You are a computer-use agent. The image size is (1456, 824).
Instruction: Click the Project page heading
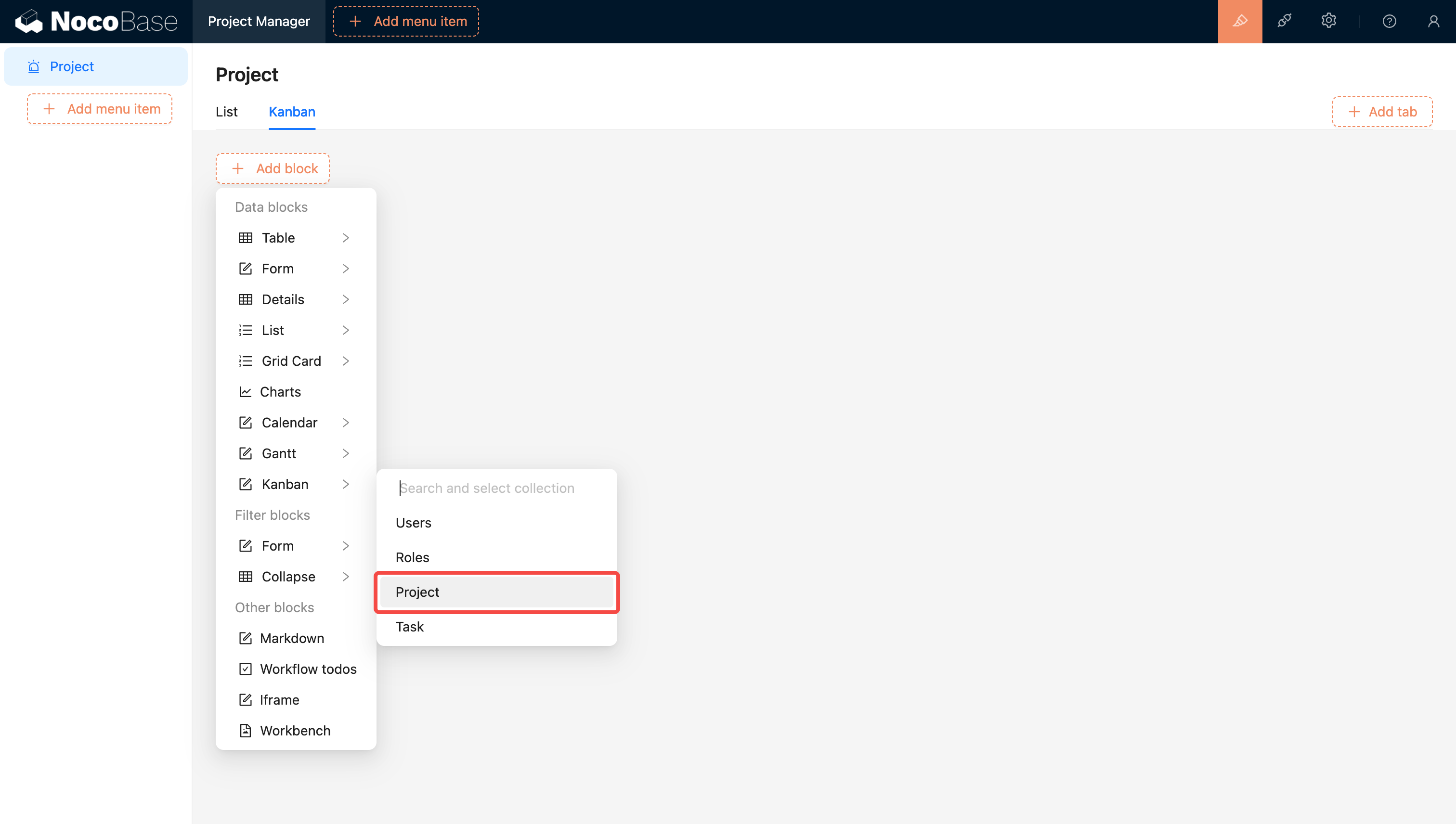[247, 75]
